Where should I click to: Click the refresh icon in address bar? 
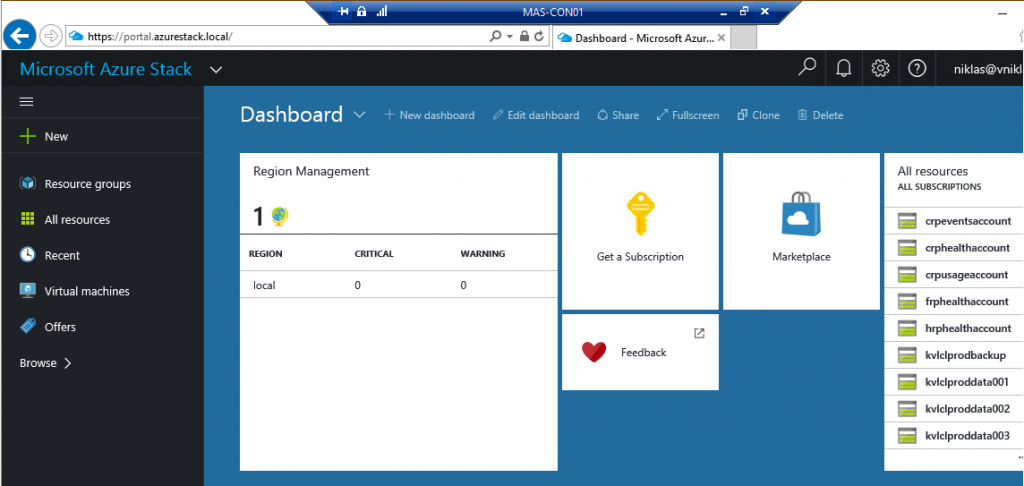point(539,37)
